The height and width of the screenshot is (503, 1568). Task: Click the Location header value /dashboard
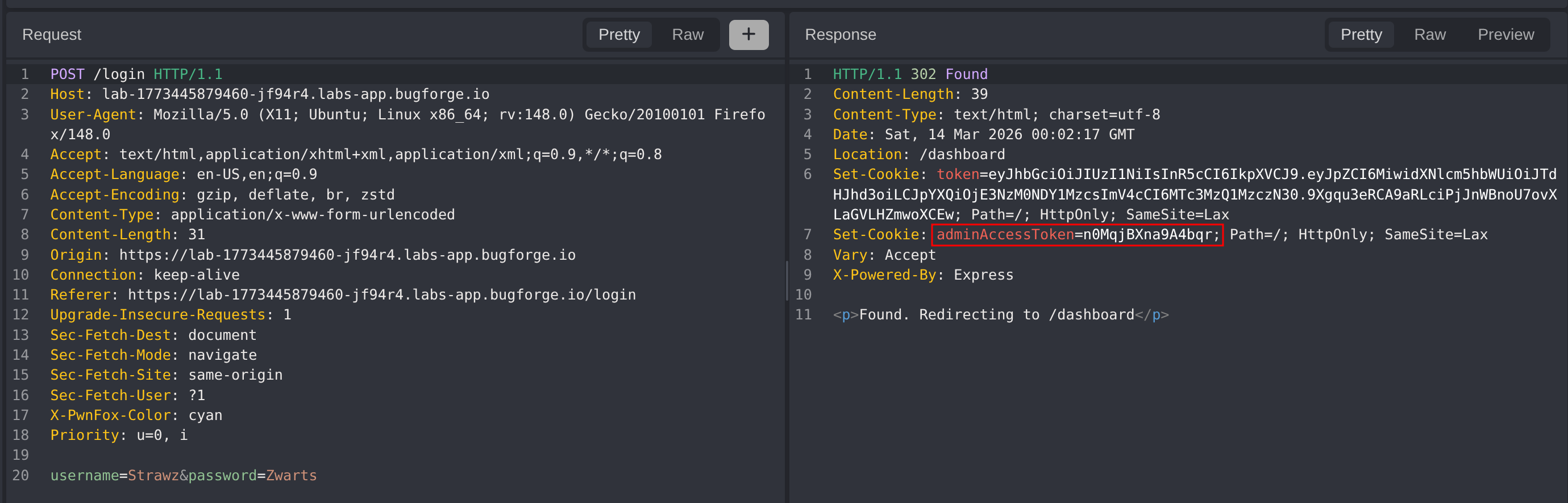(962, 155)
